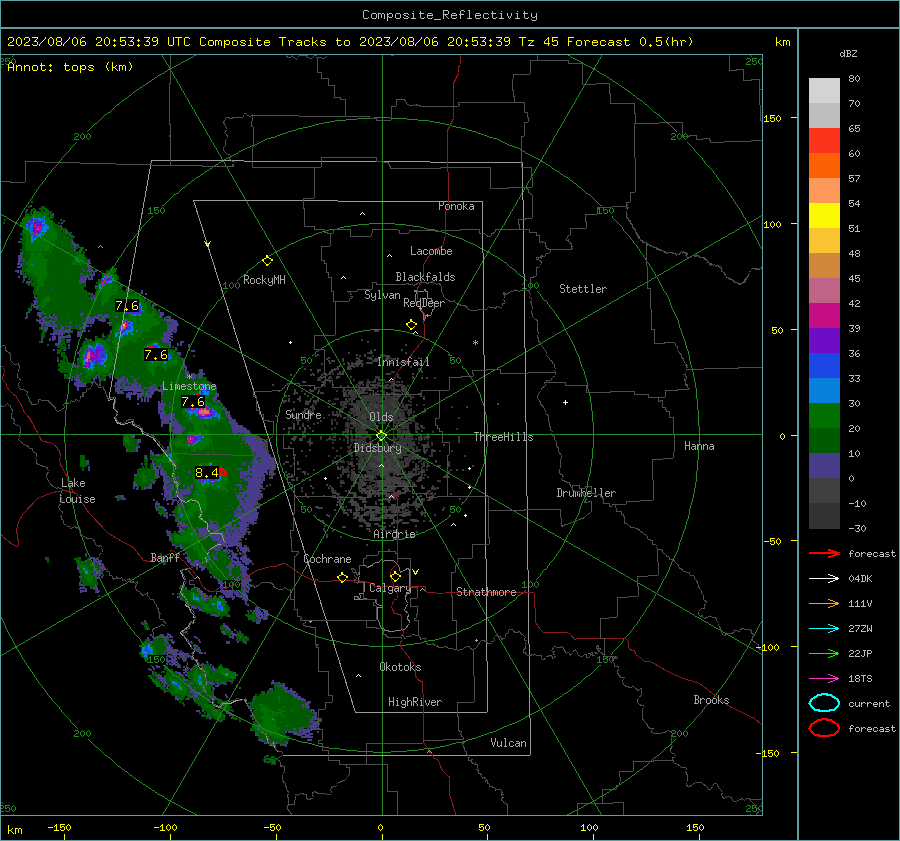Click the Limestone label
The image size is (900, 841).
coord(189,386)
